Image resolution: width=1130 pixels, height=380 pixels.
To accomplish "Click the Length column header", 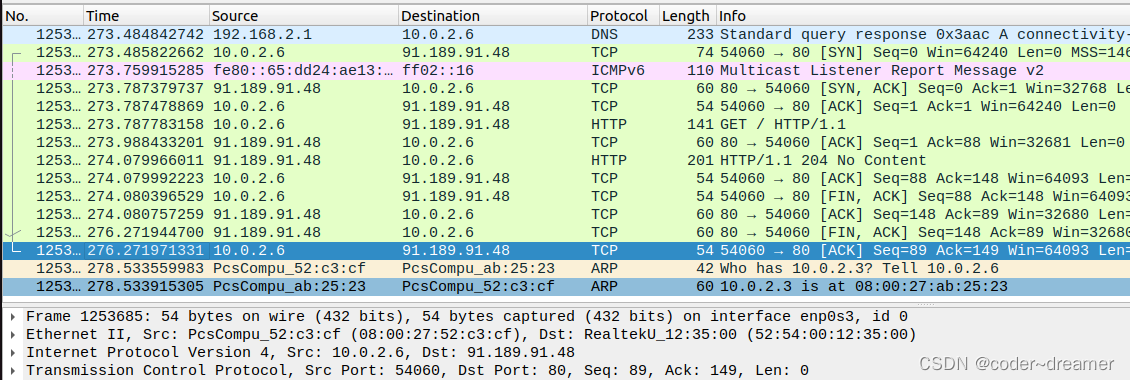I will point(688,16).
